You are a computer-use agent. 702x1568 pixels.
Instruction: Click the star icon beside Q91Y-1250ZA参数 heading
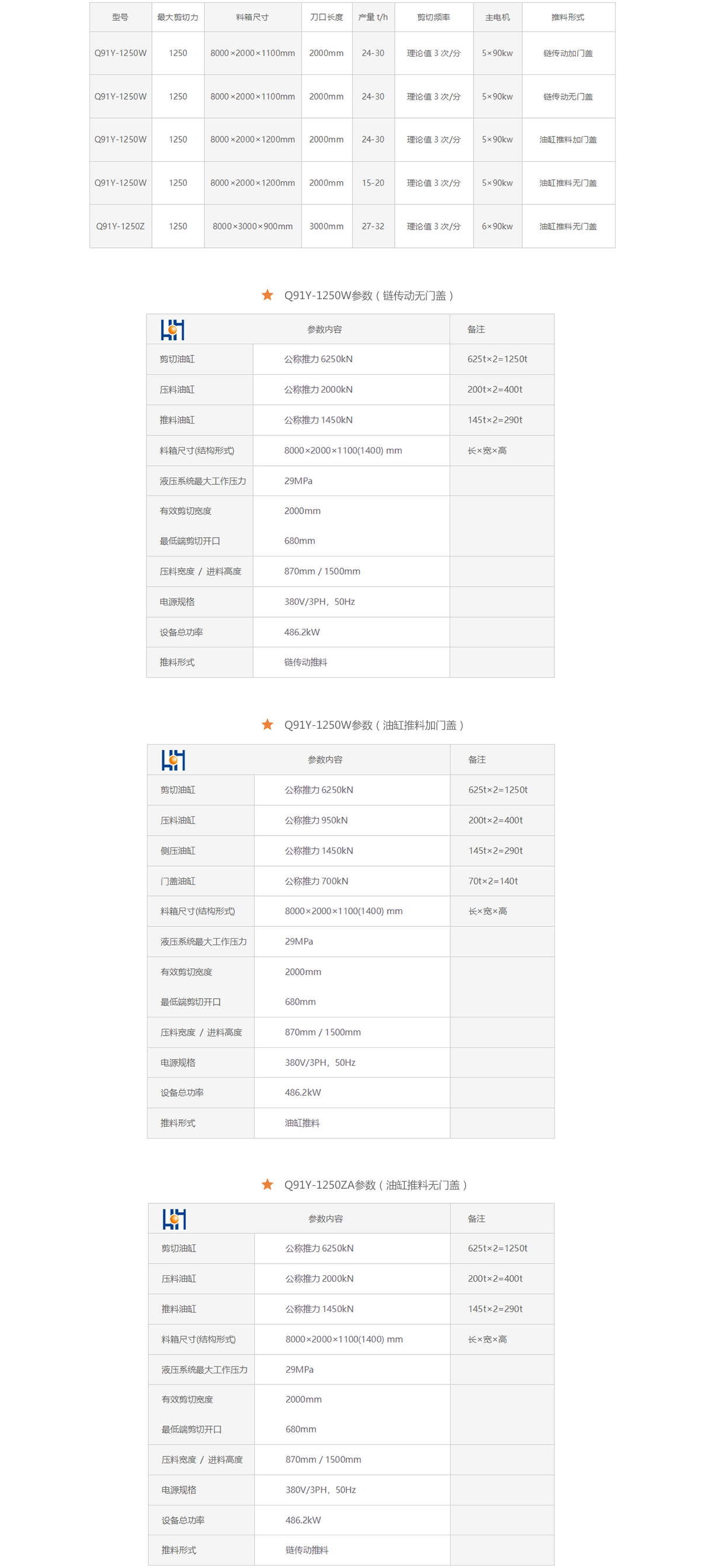click(x=267, y=1185)
